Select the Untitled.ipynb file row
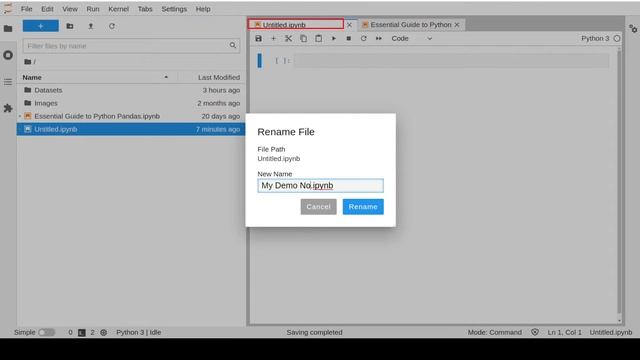Screen dimensions: 640x360 coord(131,129)
